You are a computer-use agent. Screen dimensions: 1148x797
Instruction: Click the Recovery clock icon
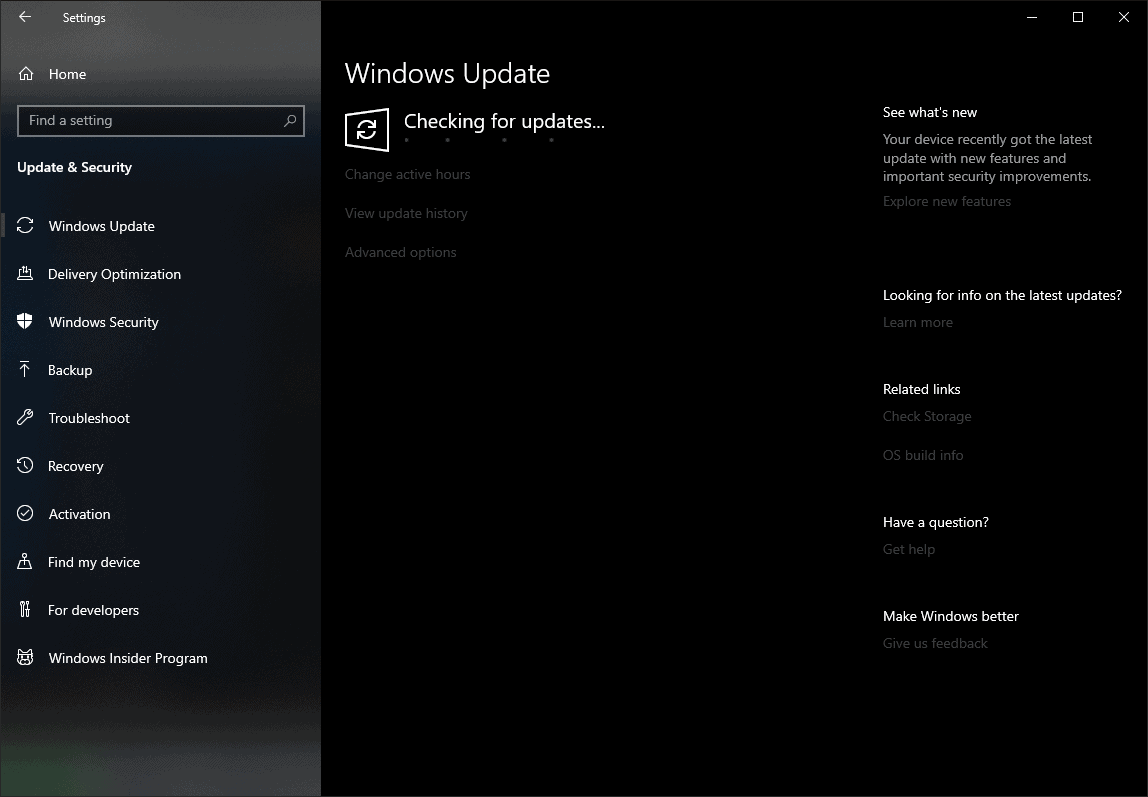tap(26, 466)
